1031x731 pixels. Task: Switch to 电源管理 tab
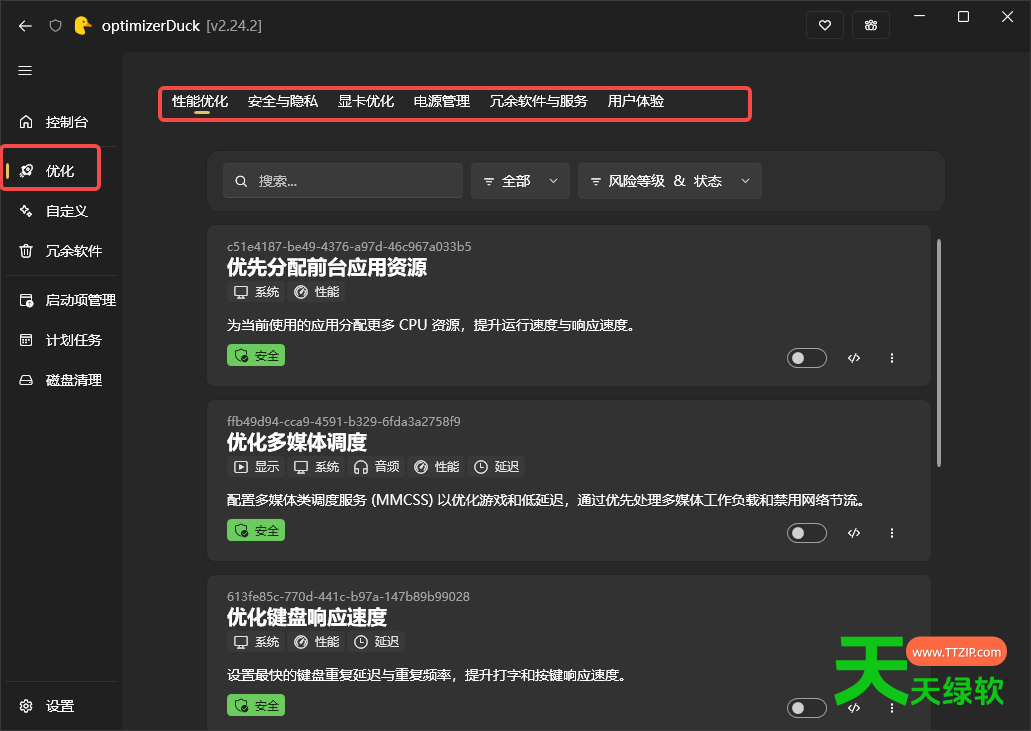point(442,101)
